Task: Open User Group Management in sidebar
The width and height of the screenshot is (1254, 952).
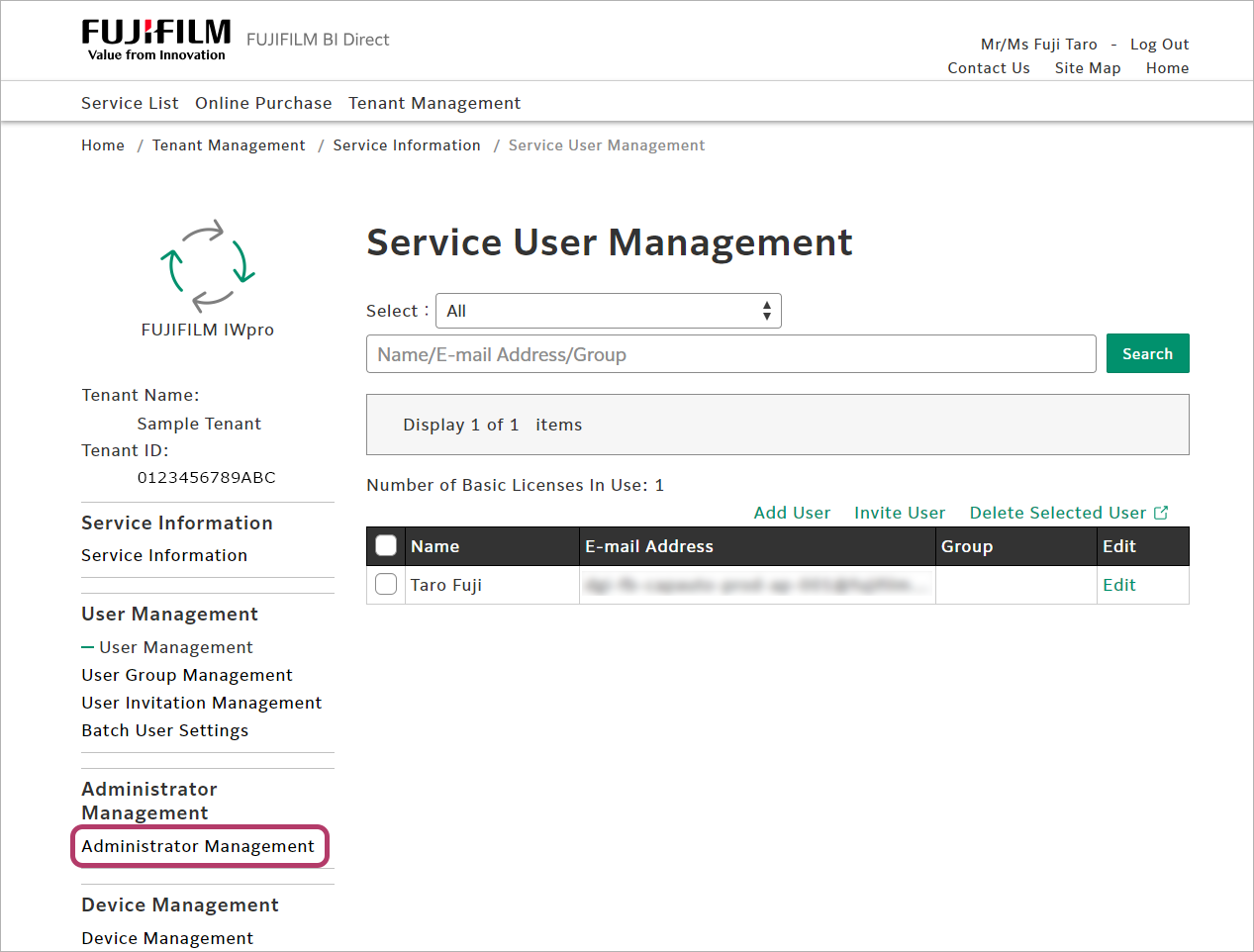Action: coord(187,675)
